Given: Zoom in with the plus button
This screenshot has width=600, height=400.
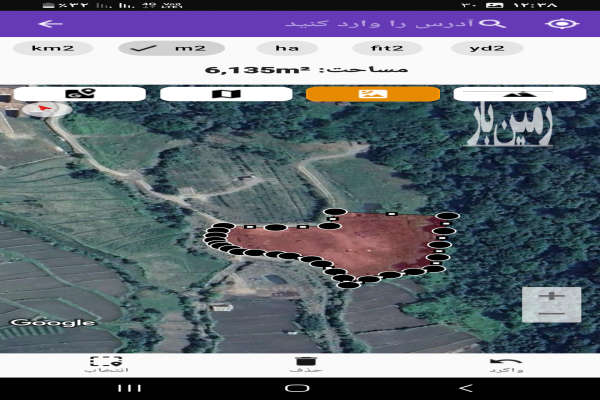Looking at the screenshot, I should [551, 296].
